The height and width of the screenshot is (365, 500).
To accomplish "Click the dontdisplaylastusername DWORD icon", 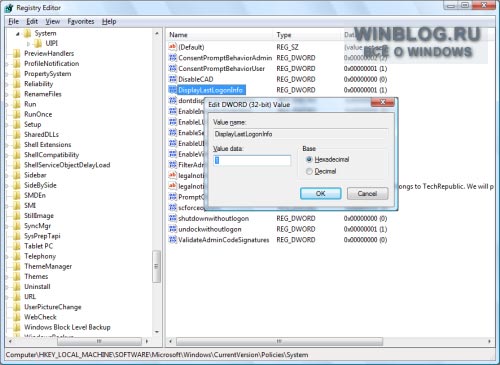I will 172,100.
